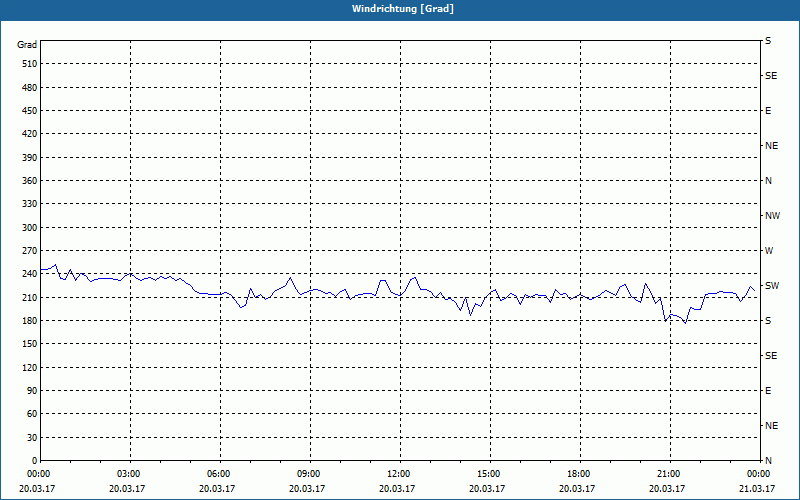Click the 30 degree axis label
Screen dimensions: 800x500
coord(32,437)
